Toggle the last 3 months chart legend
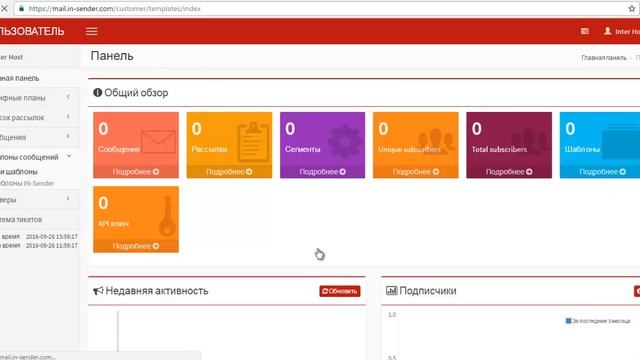Image resolution: width=640 pixels, height=360 pixels. (598, 321)
